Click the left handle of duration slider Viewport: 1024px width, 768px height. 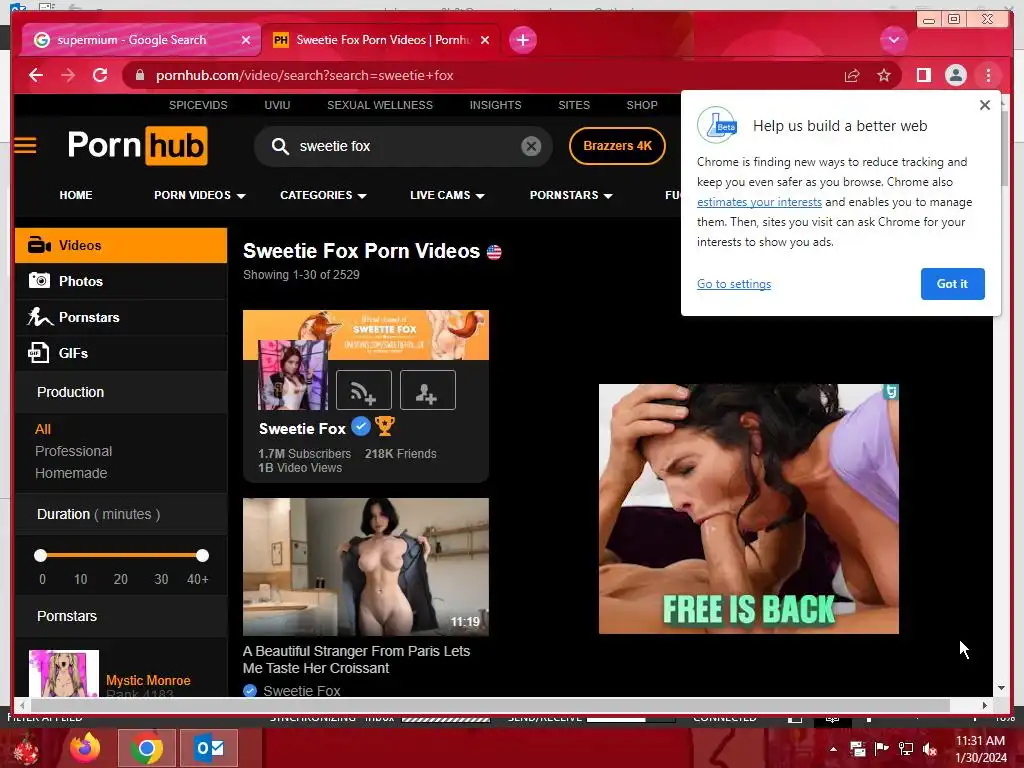pyautogui.click(x=40, y=556)
